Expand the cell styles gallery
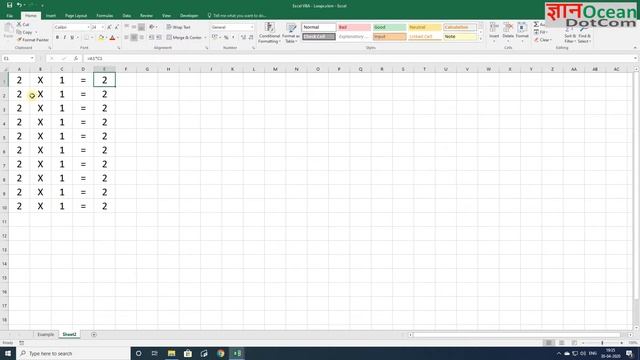 click(x=480, y=38)
